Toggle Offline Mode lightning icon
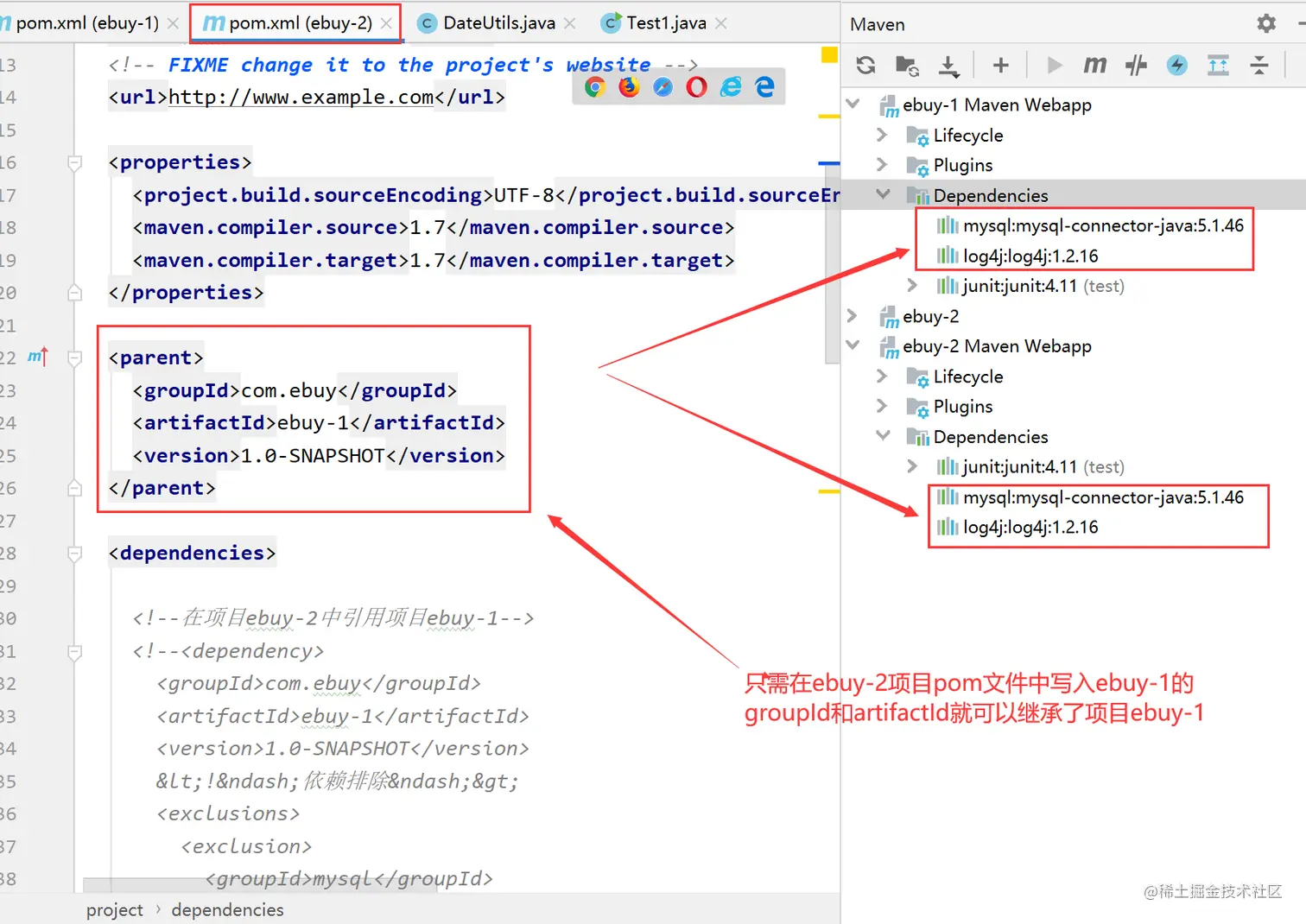Image resolution: width=1306 pixels, height=924 pixels. click(x=1176, y=65)
